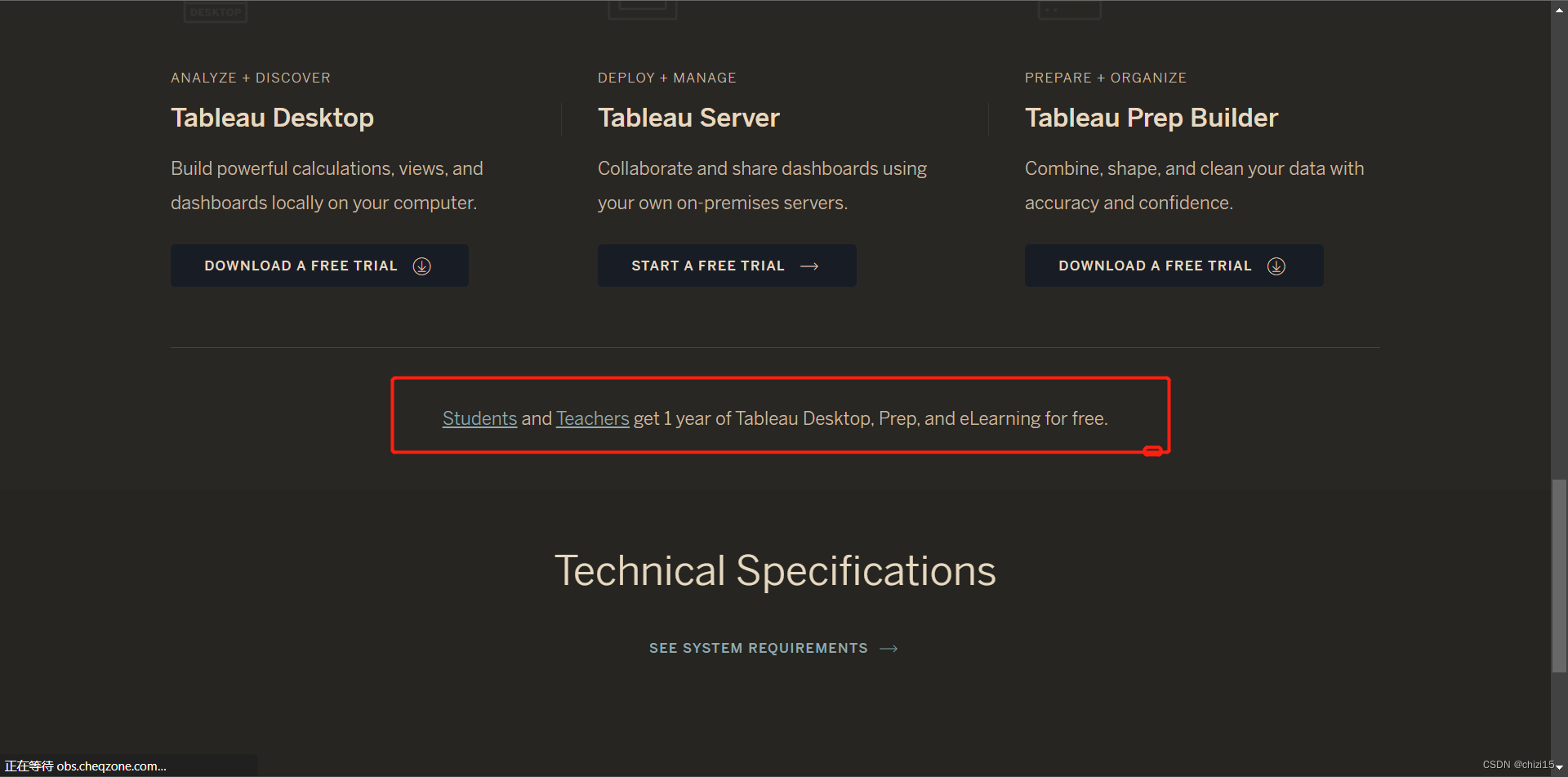Click the Technical Specifications heading
The height and width of the screenshot is (777, 1568).
[775, 570]
